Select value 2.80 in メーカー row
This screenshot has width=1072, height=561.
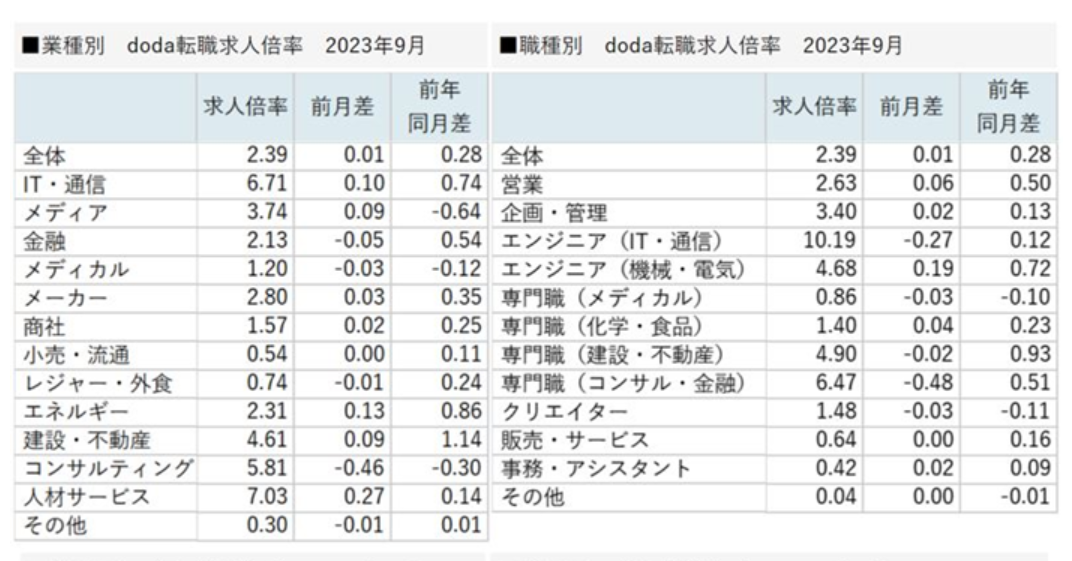(267, 298)
